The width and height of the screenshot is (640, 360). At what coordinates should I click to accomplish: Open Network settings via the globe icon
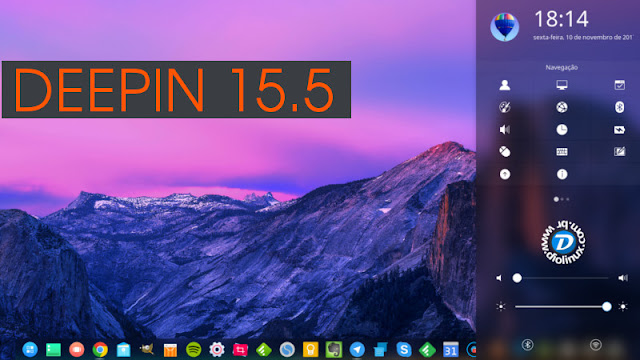click(562, 107)
